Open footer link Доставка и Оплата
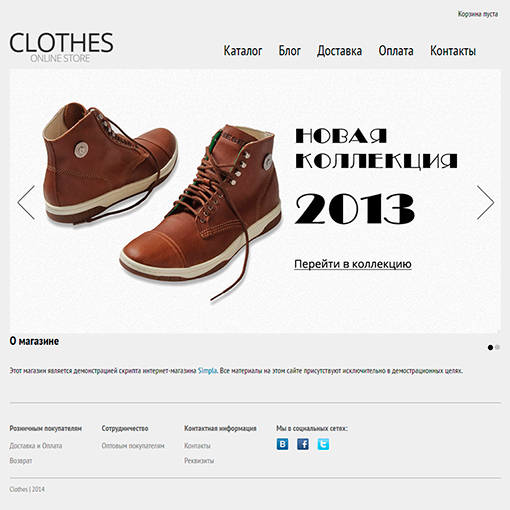This screenshot has width=510, height=510. click(x=36, y=446)
